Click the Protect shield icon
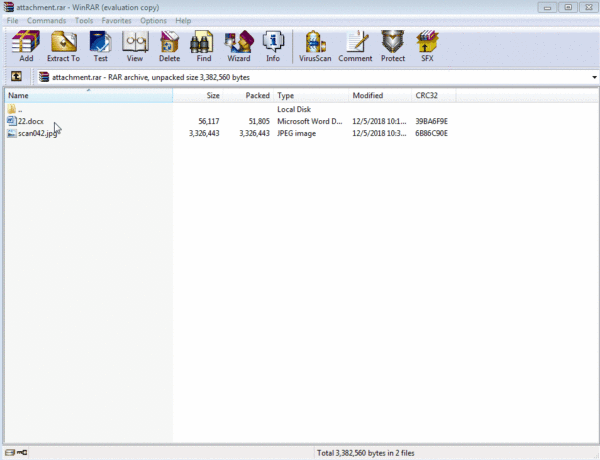Viewport: 600px width, 460px height. 393,46
